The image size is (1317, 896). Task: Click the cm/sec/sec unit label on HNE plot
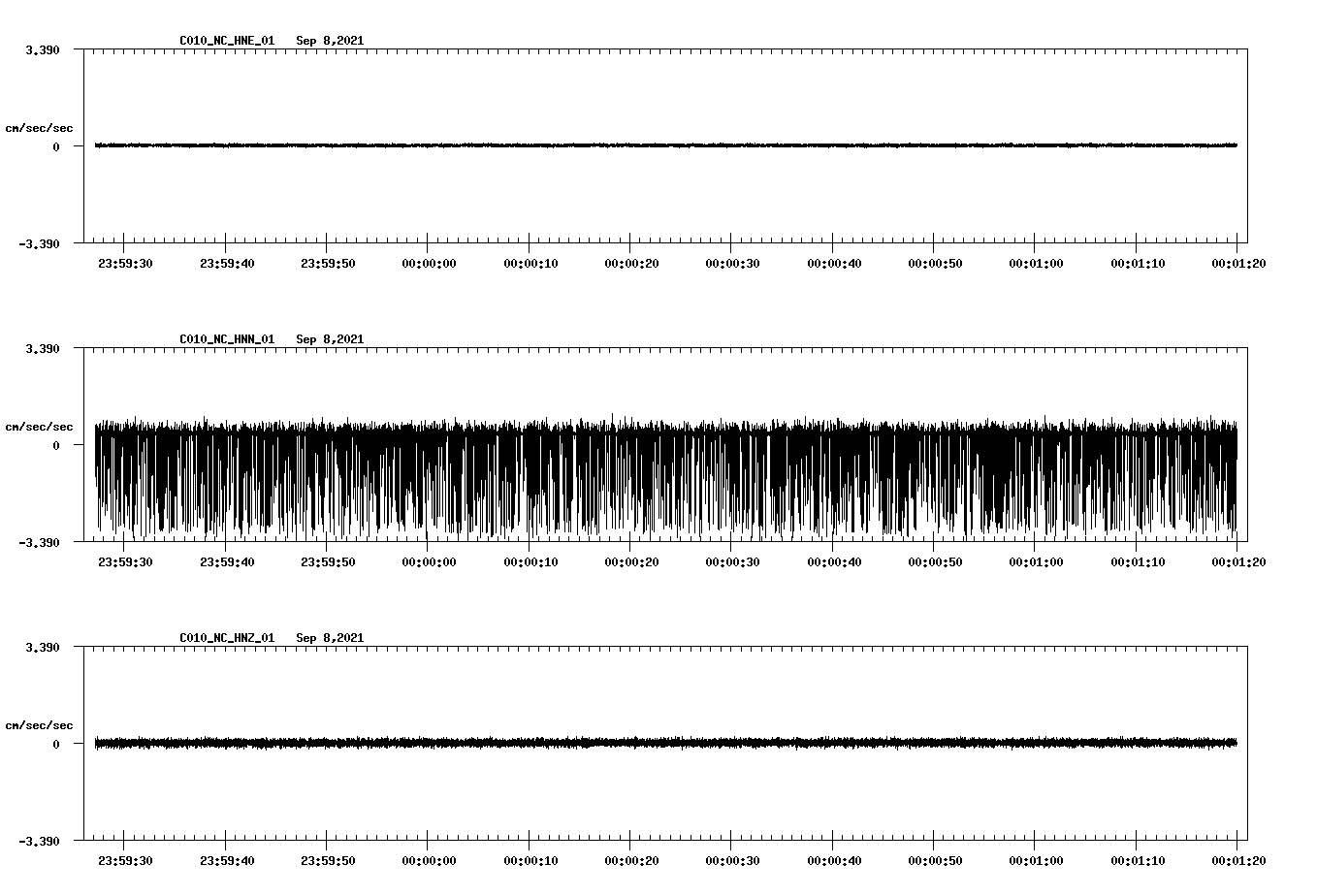pos(39,128)
